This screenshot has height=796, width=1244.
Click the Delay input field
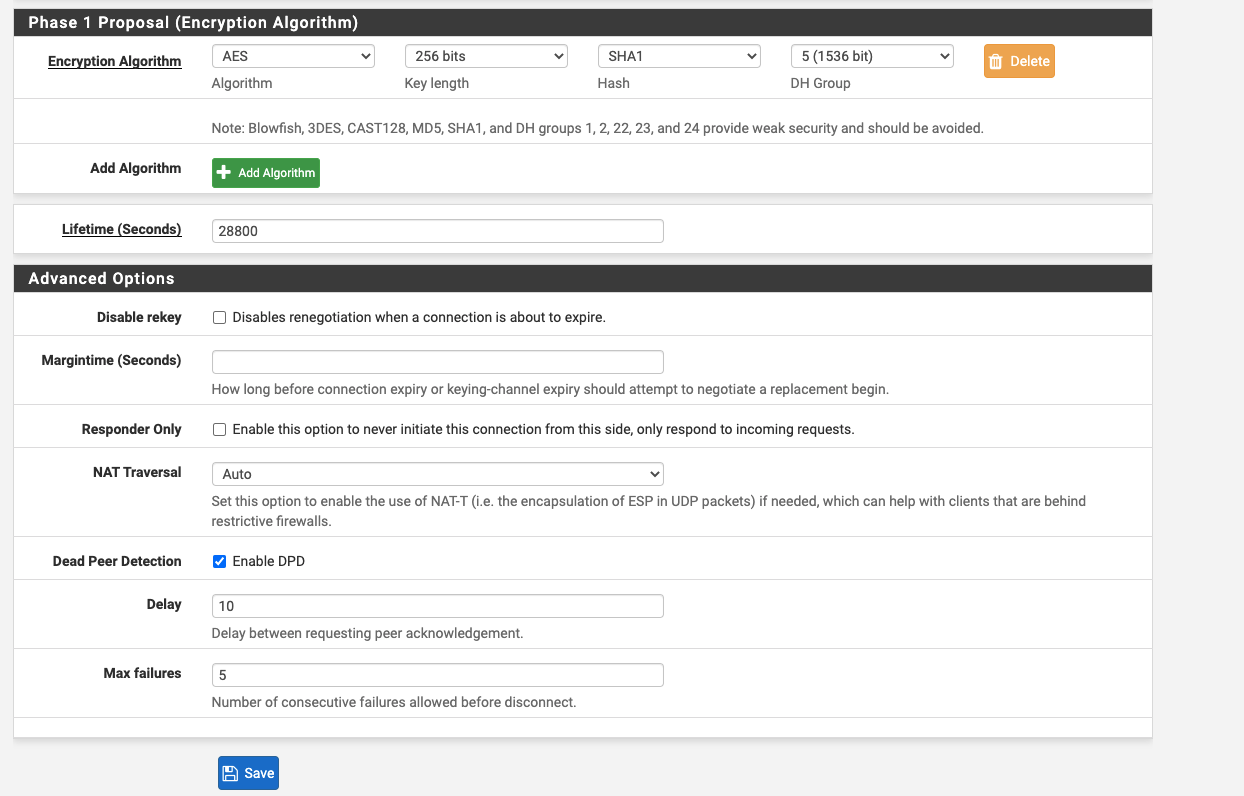pyautogui.click(x=438, y=606)
